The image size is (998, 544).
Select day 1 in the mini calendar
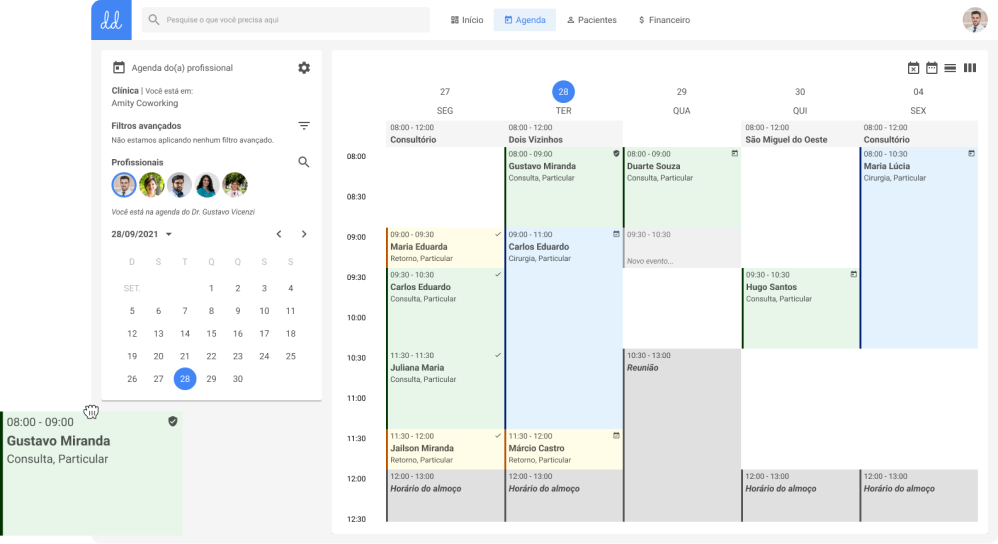(211, 288)
